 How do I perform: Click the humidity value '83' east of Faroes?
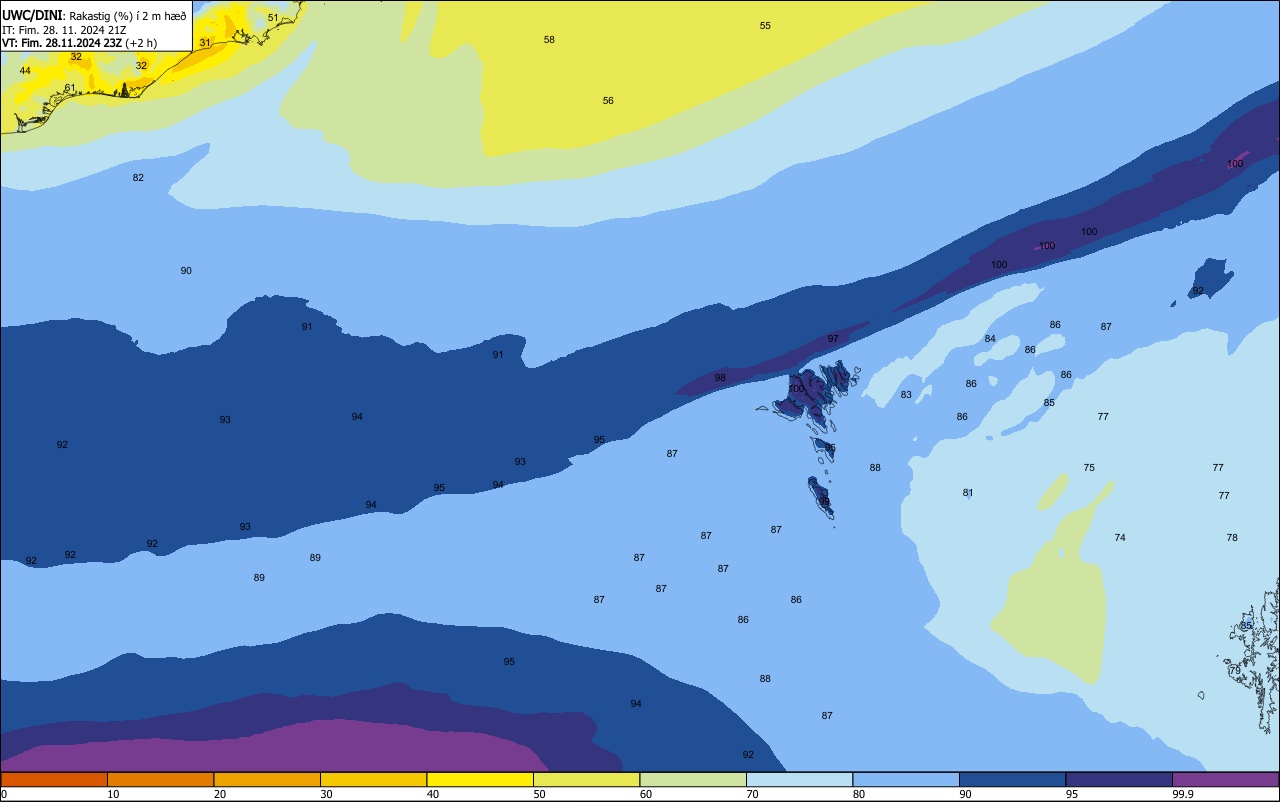(906, 395)
